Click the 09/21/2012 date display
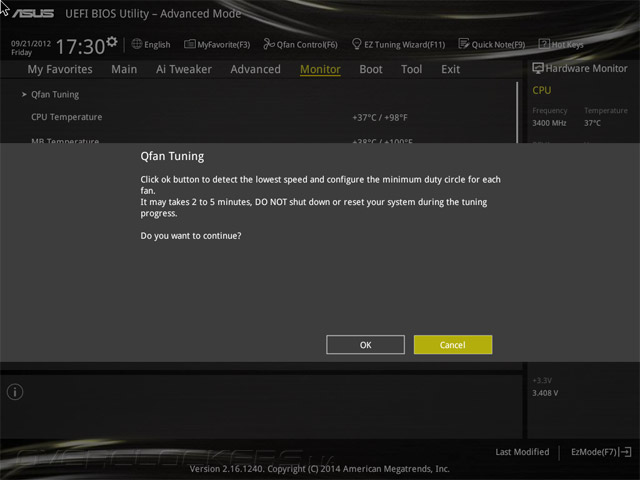 [31, 43]
